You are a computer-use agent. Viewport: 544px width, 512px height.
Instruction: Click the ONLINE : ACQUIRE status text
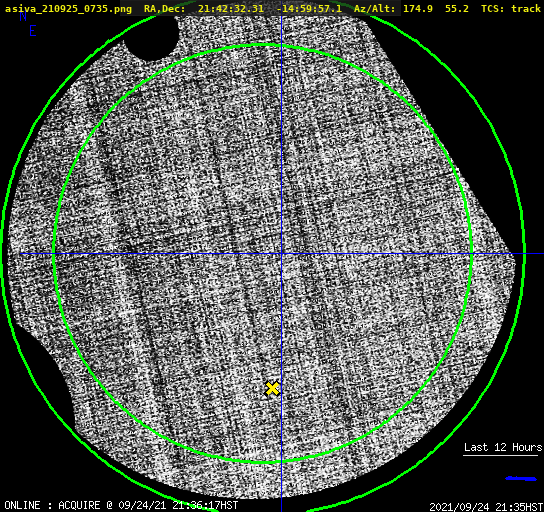(52, 505)
